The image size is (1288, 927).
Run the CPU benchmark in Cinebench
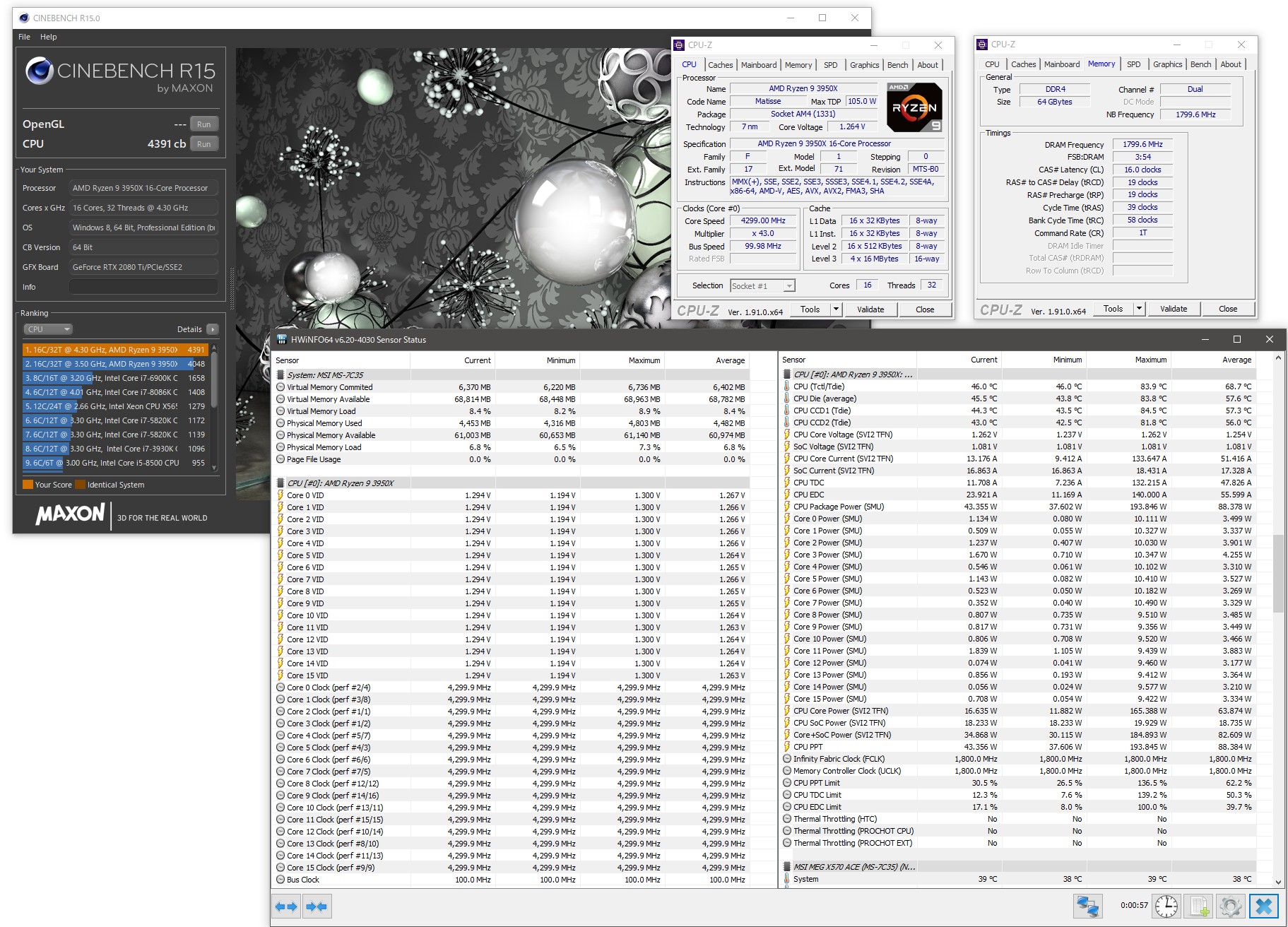(x=203, y=144)
